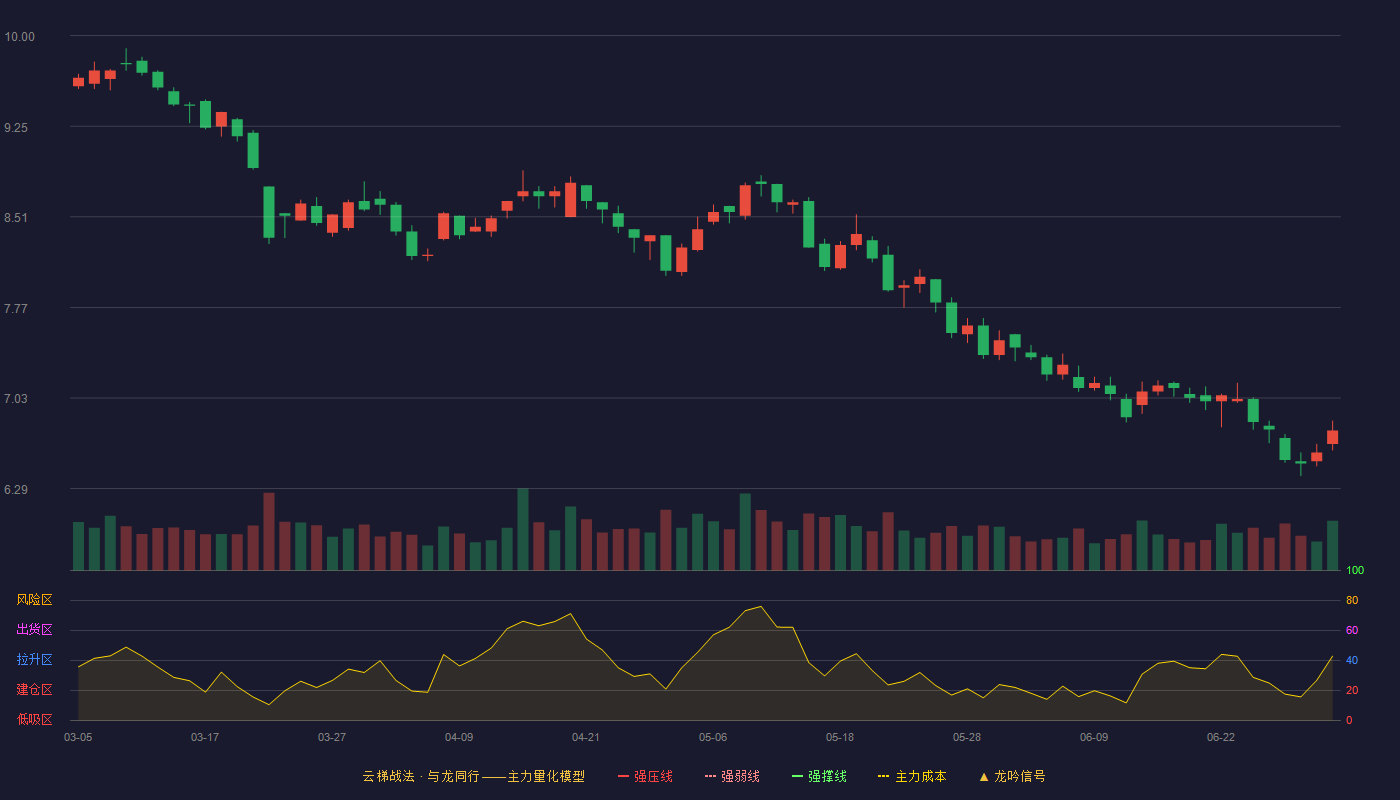The image size is (1400, 800).
Task: Toggle the 强撑线 legend item
Action: (x=819, y=776)
